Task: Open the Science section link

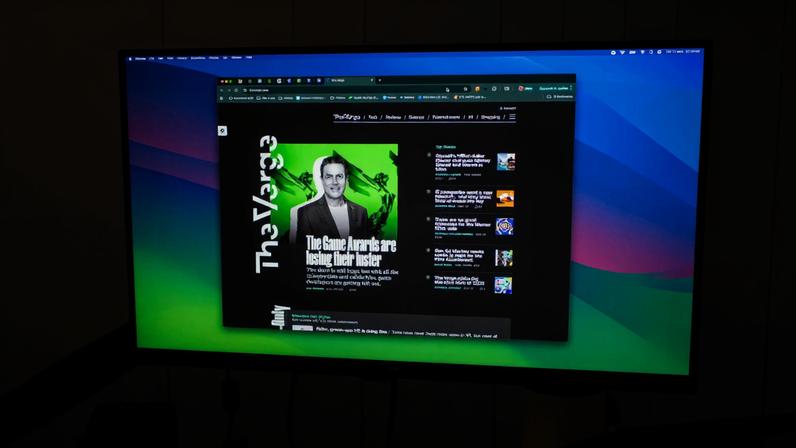Action: point(416,117)
